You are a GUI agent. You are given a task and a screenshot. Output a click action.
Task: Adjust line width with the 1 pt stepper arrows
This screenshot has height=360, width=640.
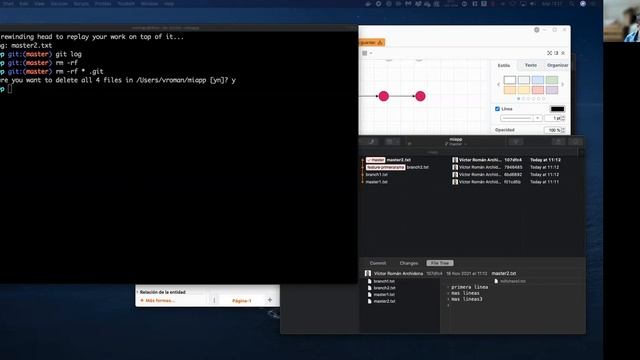[563, 118]
